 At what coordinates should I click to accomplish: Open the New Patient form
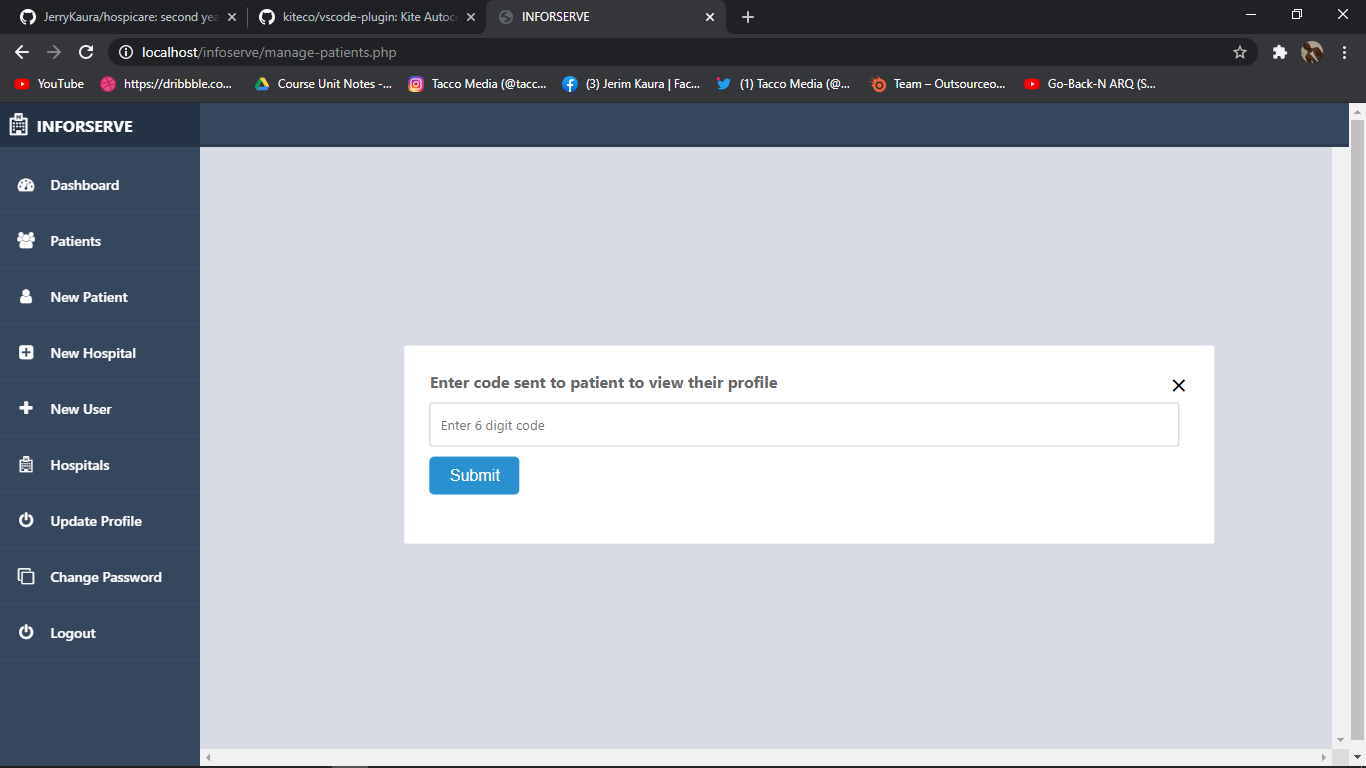click(89, 297)
